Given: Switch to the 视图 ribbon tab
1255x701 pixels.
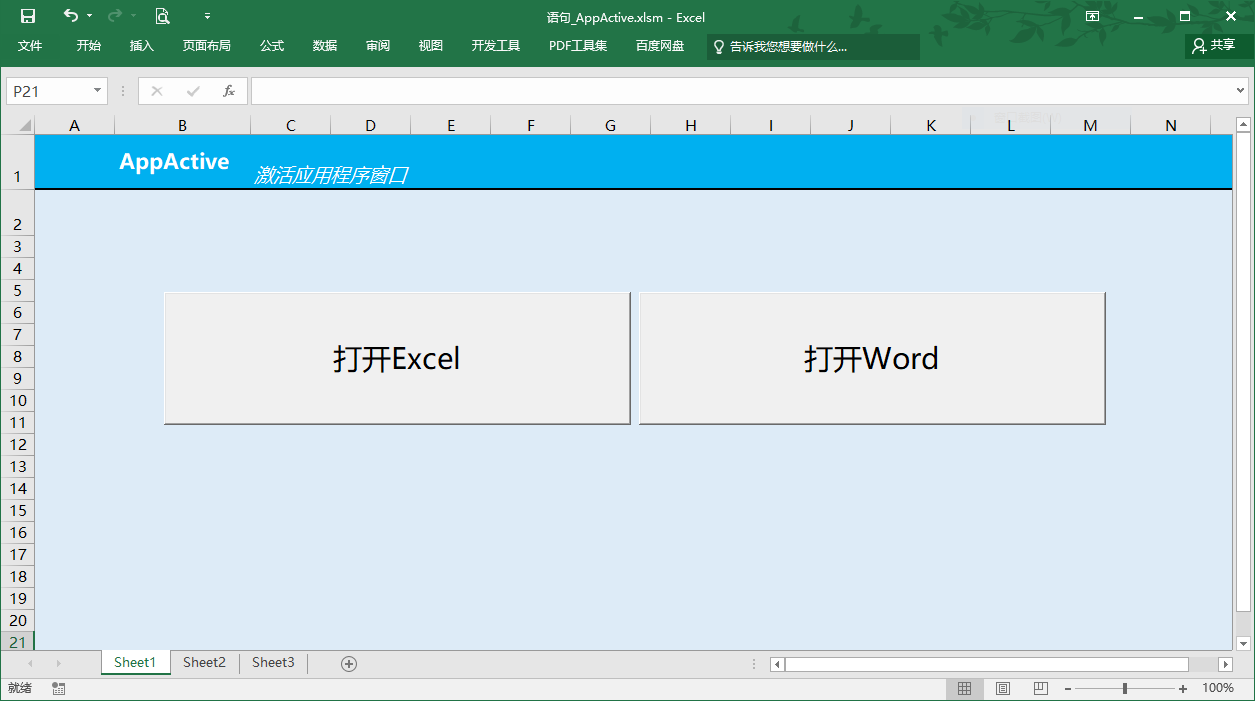Looking at the screenshot, I should click(431, 46).
